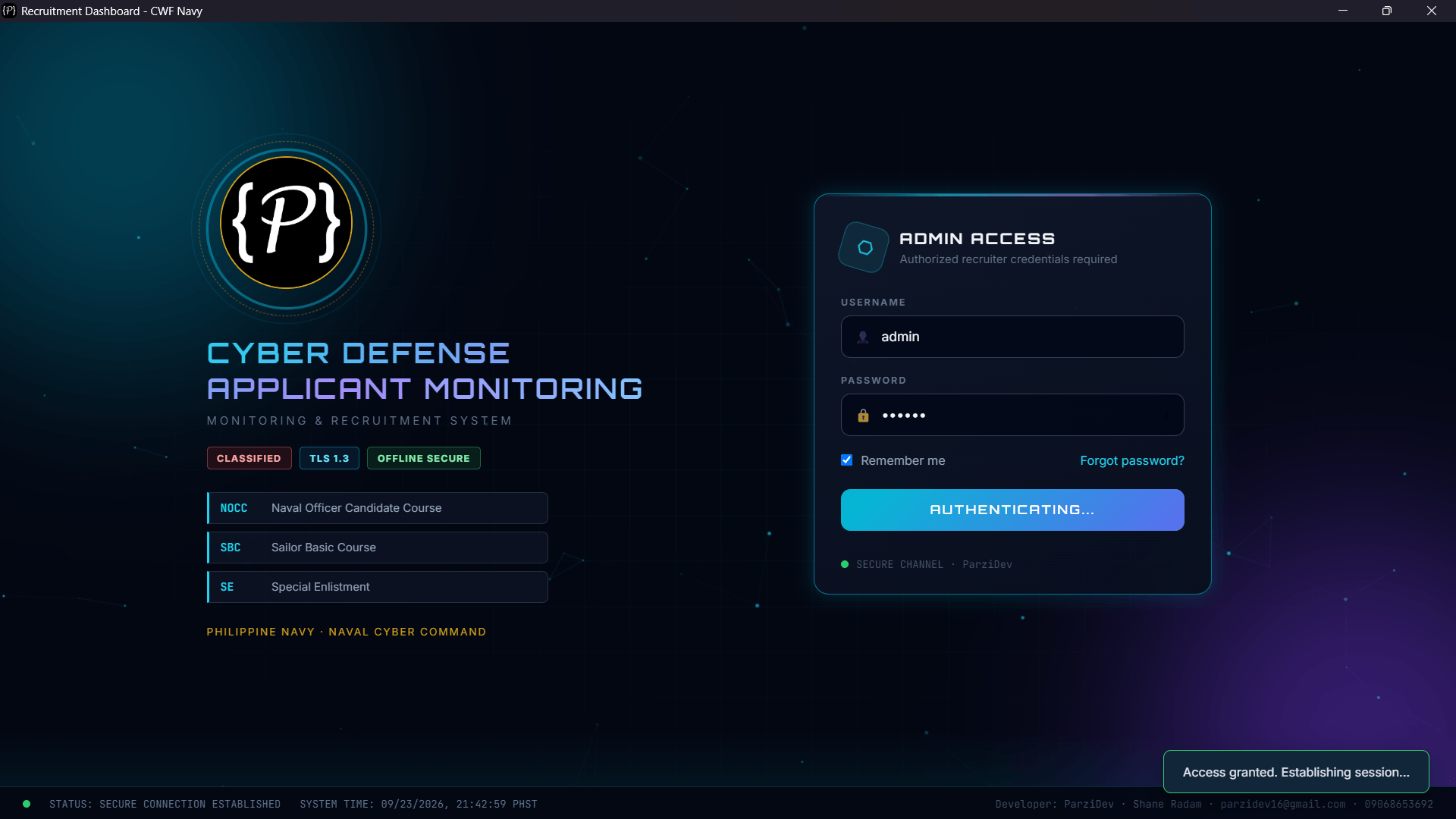Click the Access granted notification toast
Image resolution: width=1456 pixels, height=819 pixels.
coord(1296,772)
